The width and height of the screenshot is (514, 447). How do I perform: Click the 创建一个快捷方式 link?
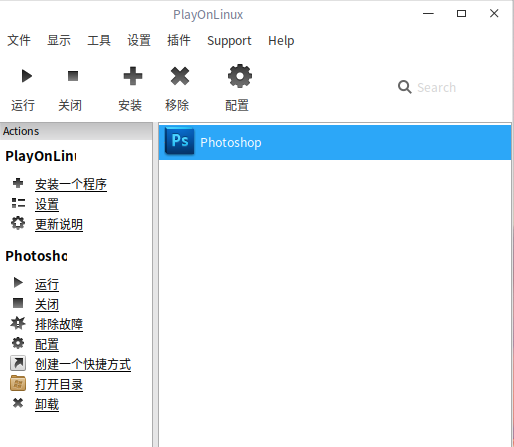coord(83,364)
